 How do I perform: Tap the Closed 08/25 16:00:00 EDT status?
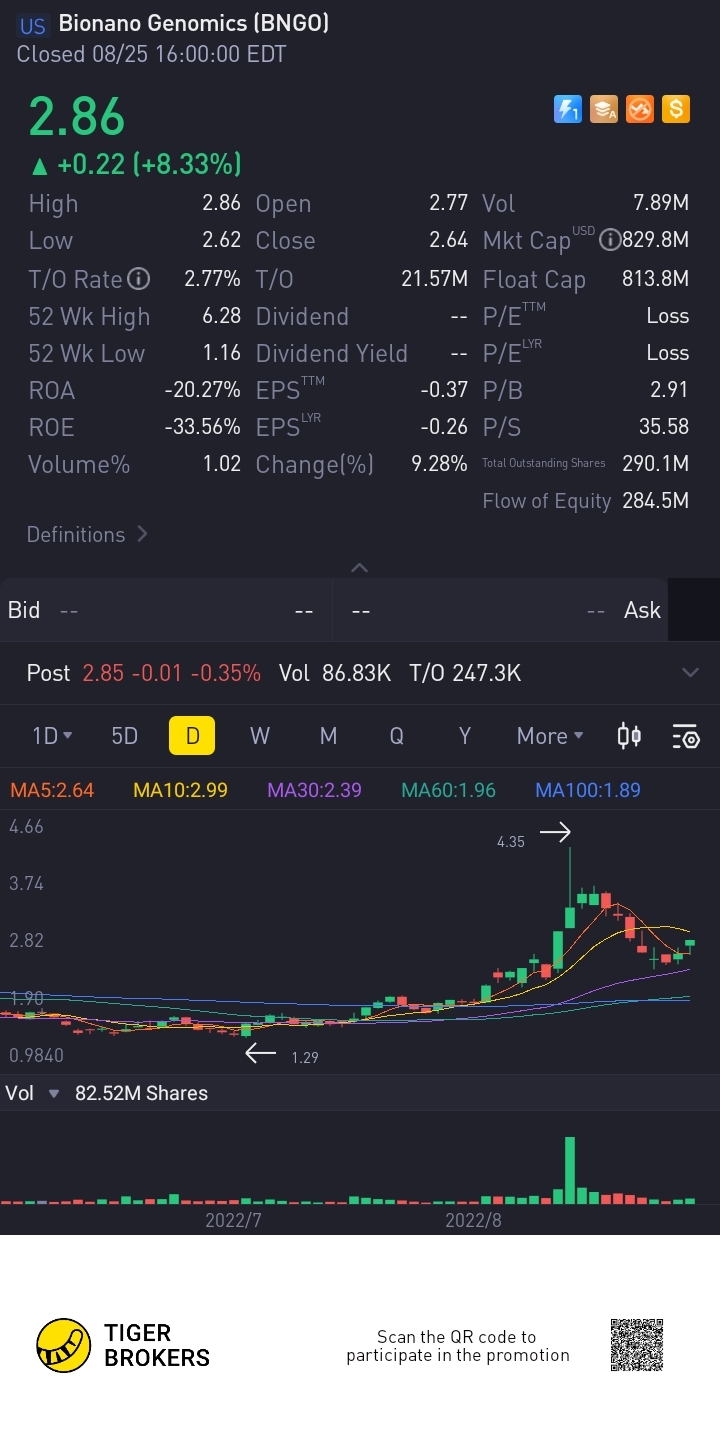tap(151, 54)
